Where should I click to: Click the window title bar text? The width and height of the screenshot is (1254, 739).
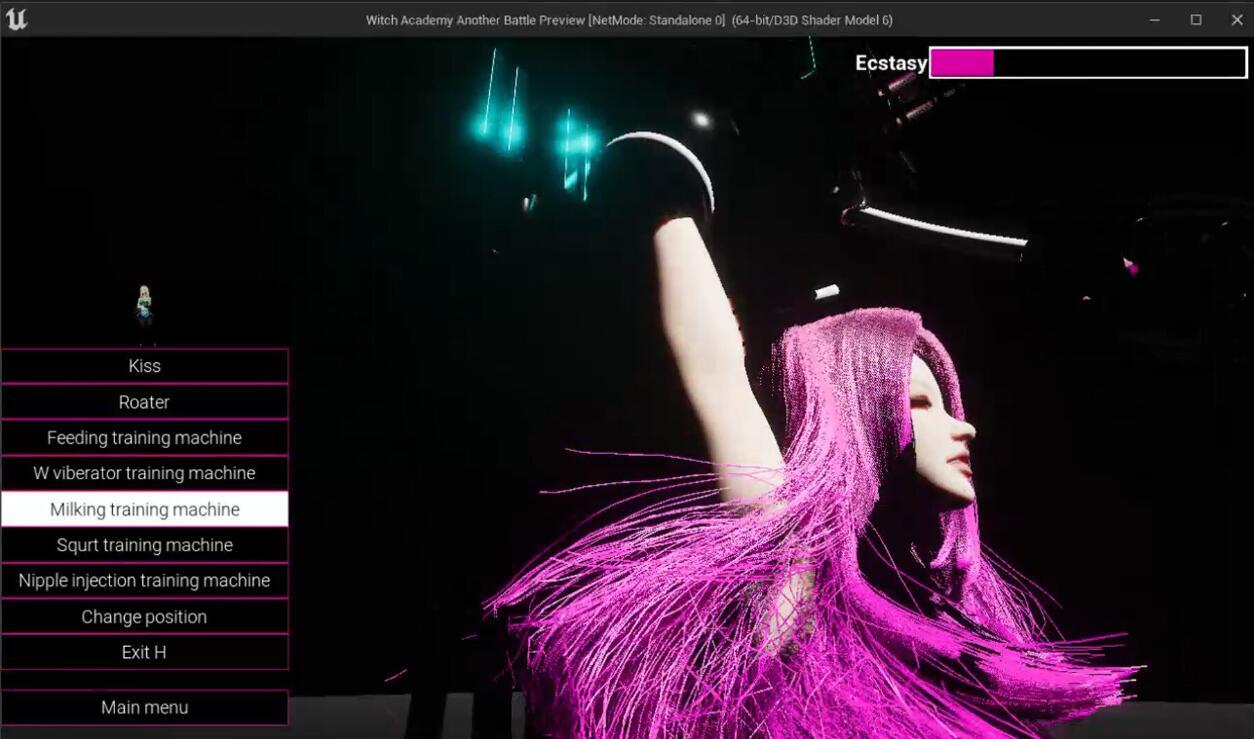[627, 19]
